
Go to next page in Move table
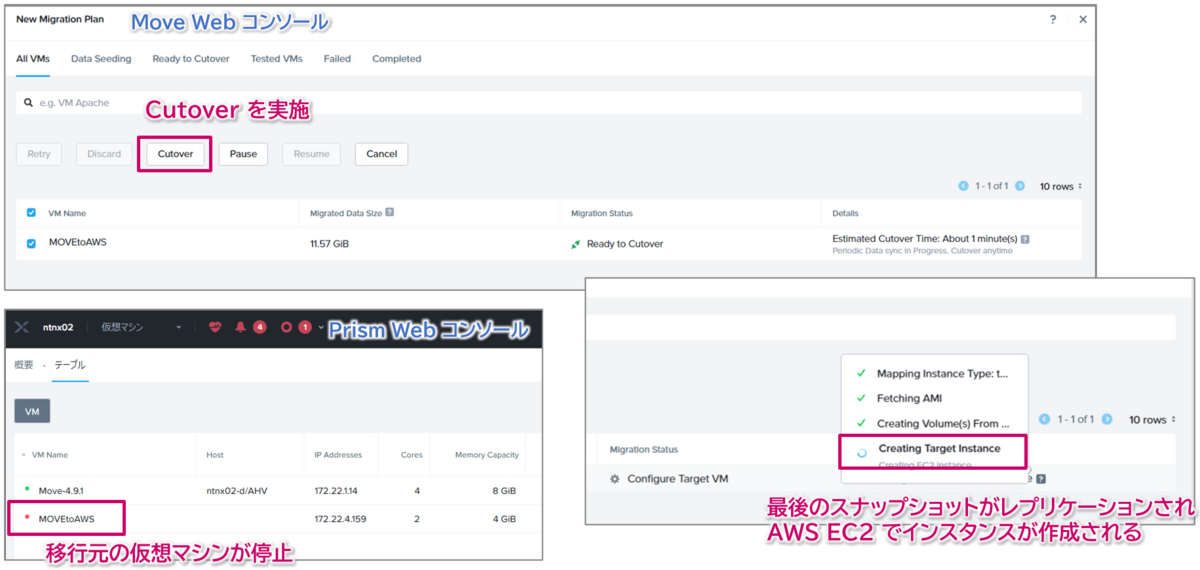1020,186
